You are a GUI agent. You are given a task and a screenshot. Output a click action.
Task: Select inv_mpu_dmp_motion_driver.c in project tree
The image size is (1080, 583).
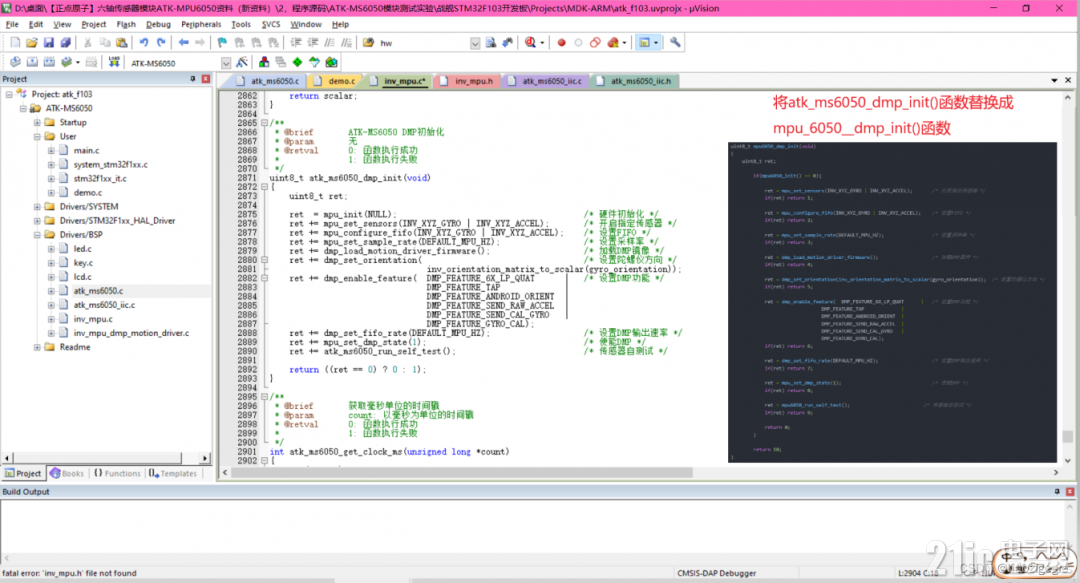pos(131,333)
